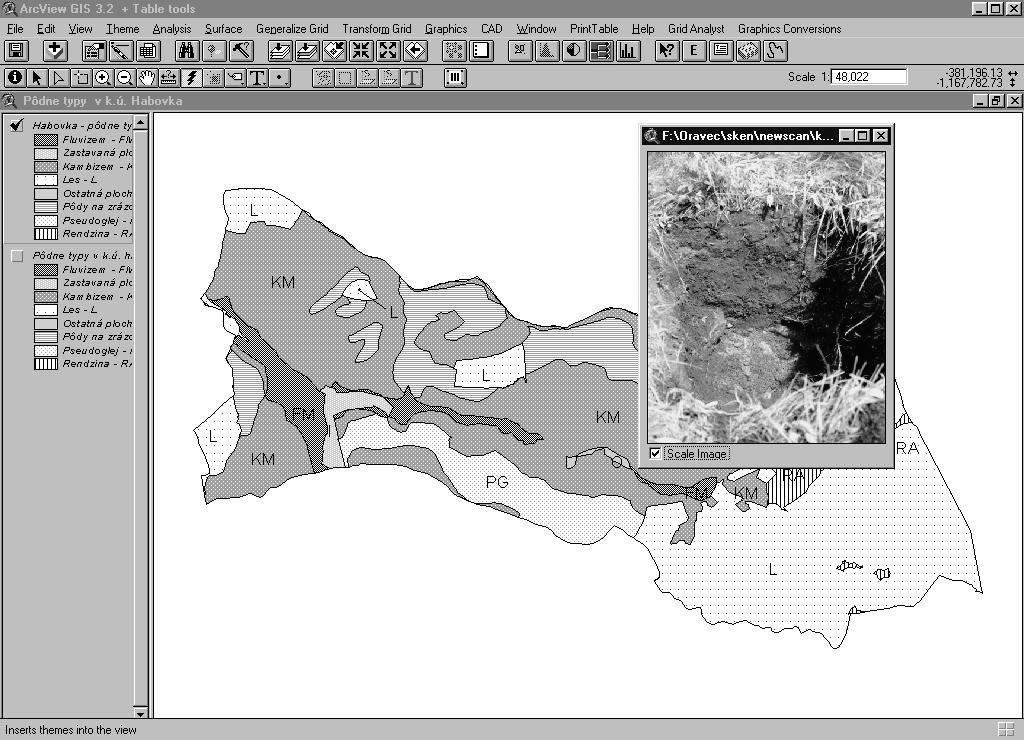The image size is (1024, 740).
Task: Click first theme's Rendzina striped swatch
Action: (46, 234)
